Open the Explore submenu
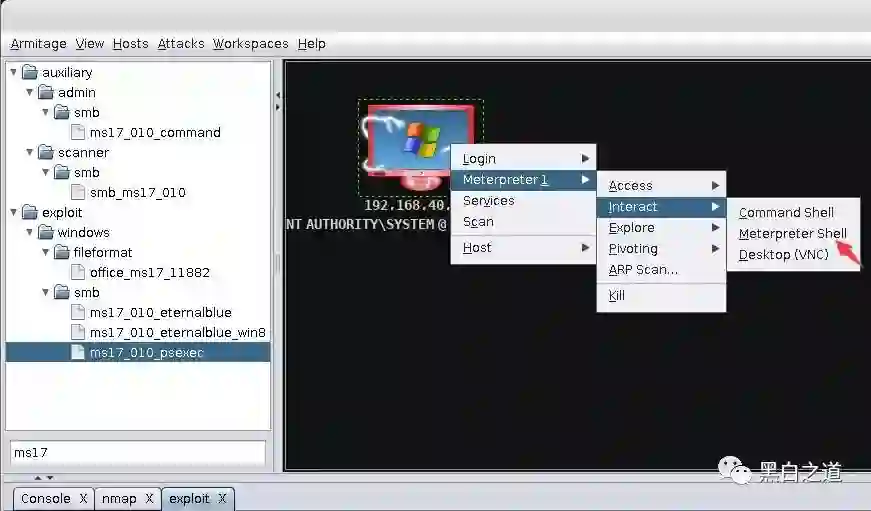The image size is (871, 511). (x=661, y=228)
